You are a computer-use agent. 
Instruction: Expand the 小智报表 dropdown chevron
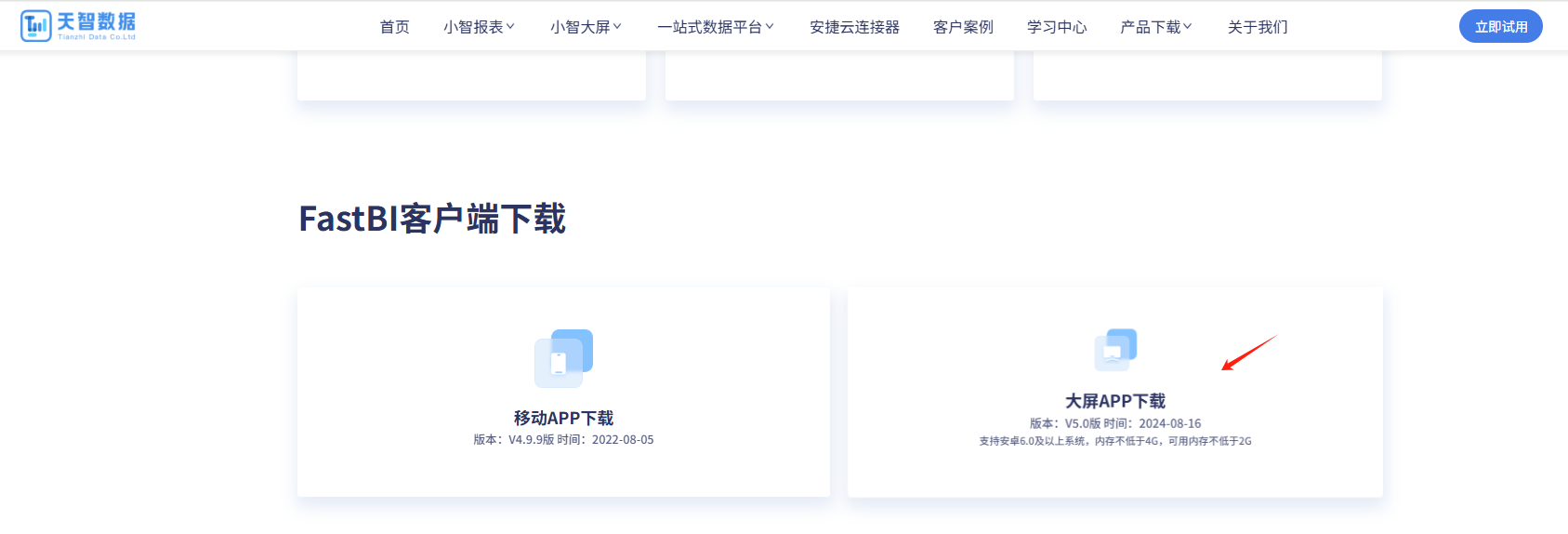tap(510, 27)
